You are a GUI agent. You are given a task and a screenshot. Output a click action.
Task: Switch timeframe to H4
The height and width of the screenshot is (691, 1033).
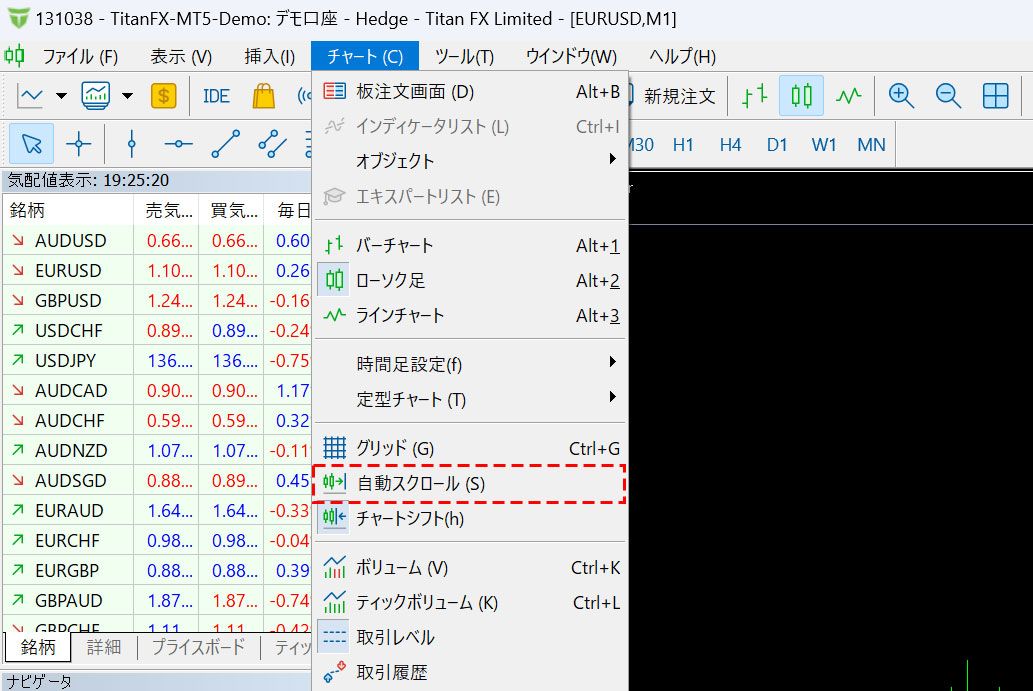[730, 145]
